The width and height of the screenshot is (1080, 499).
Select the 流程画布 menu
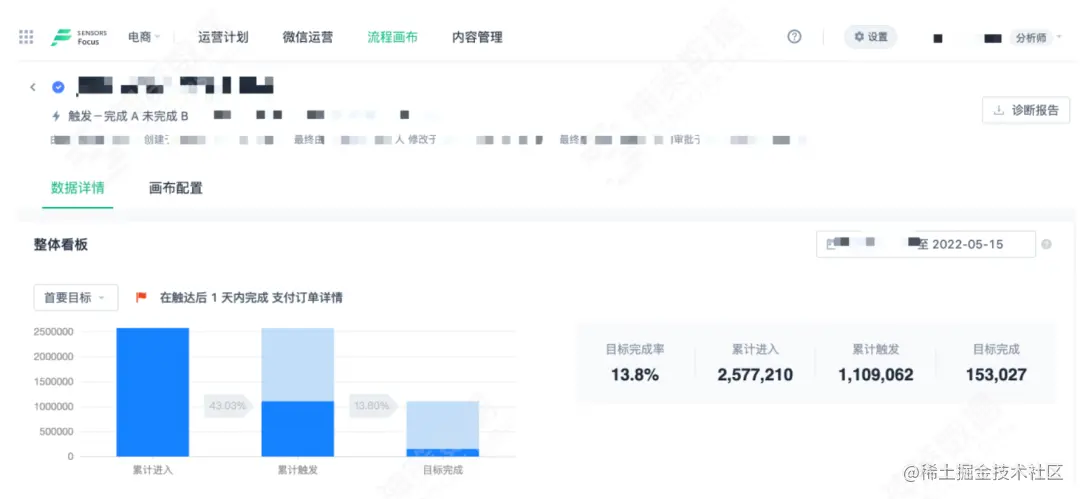pyautogui.click(x=393, y=37)
